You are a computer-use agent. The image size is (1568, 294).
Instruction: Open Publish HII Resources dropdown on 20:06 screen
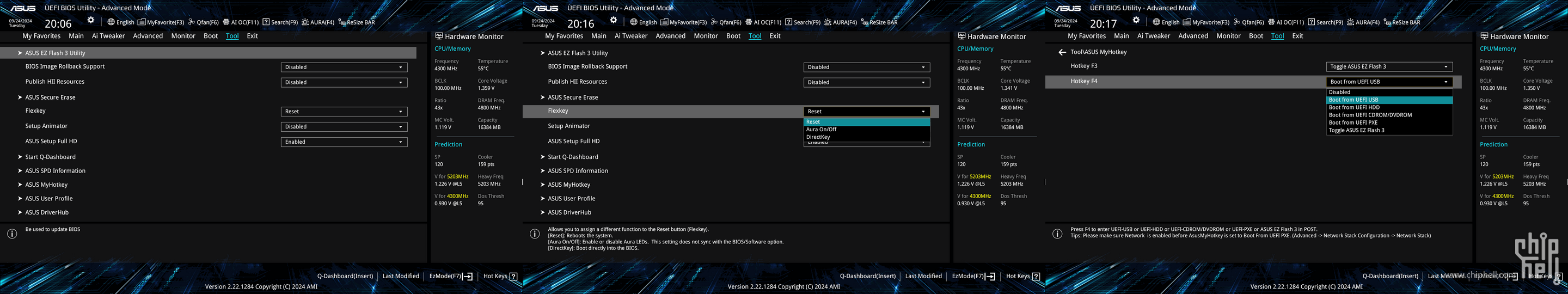pos(344,82)
